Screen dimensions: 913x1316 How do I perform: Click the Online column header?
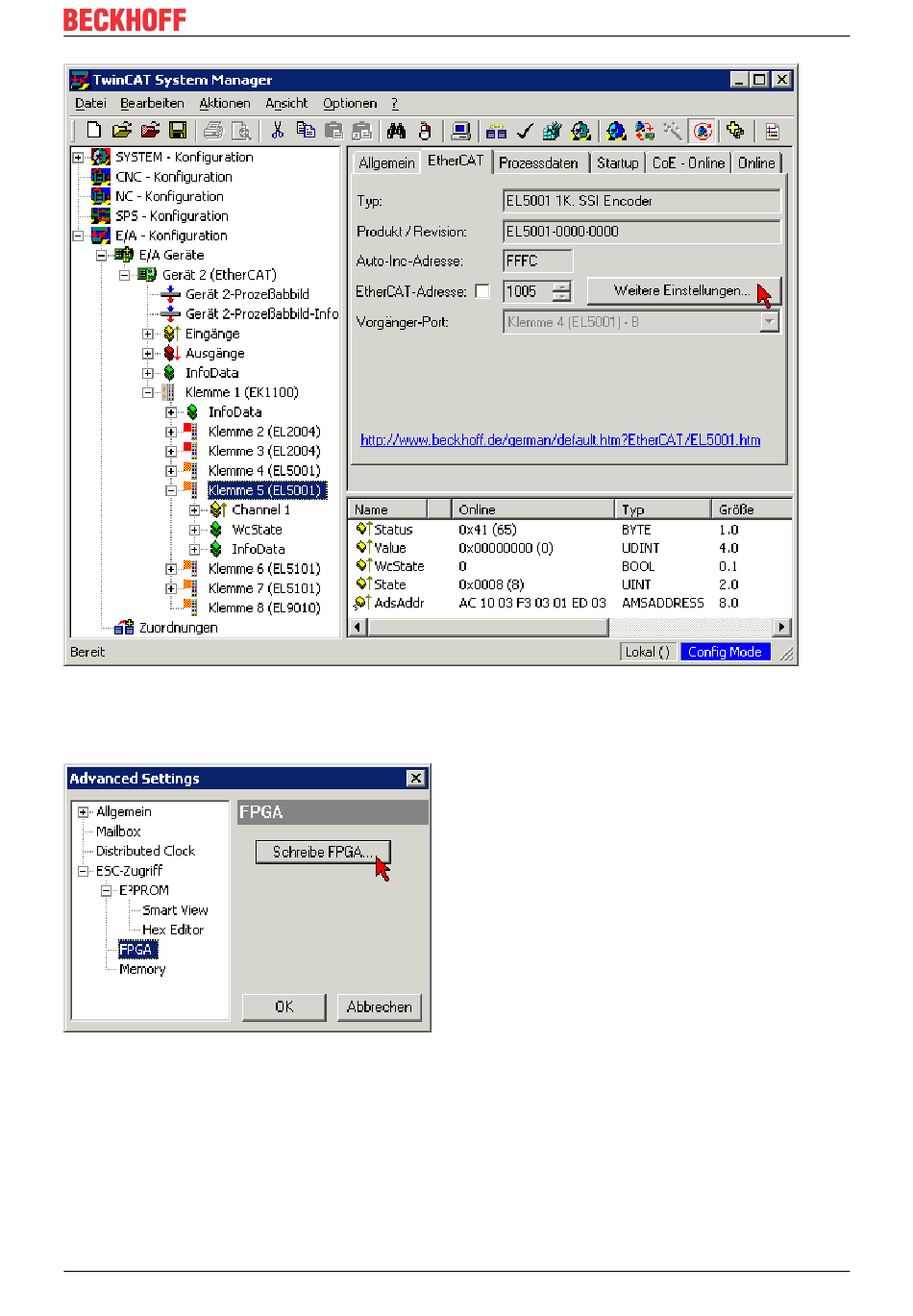[532, 509]
